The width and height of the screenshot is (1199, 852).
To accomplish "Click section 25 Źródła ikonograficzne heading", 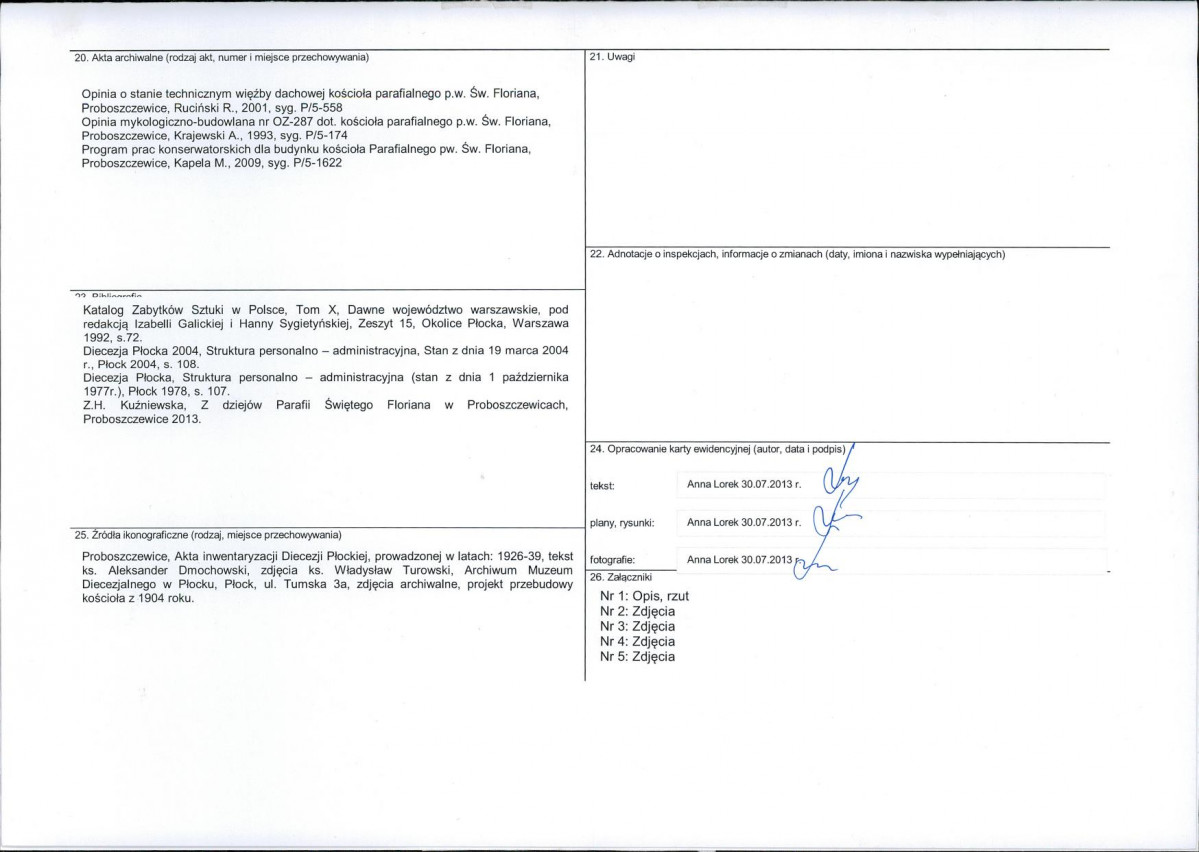I will click(208, 535).
